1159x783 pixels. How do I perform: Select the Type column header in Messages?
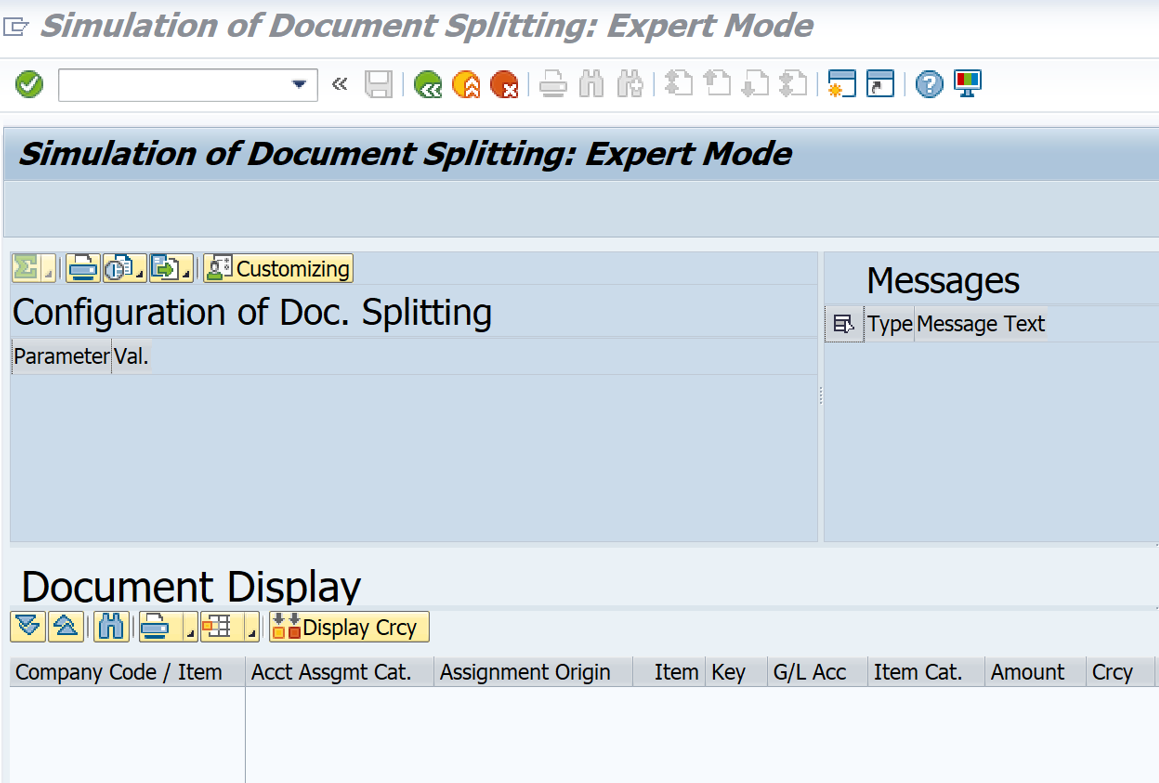pos(890,324)
